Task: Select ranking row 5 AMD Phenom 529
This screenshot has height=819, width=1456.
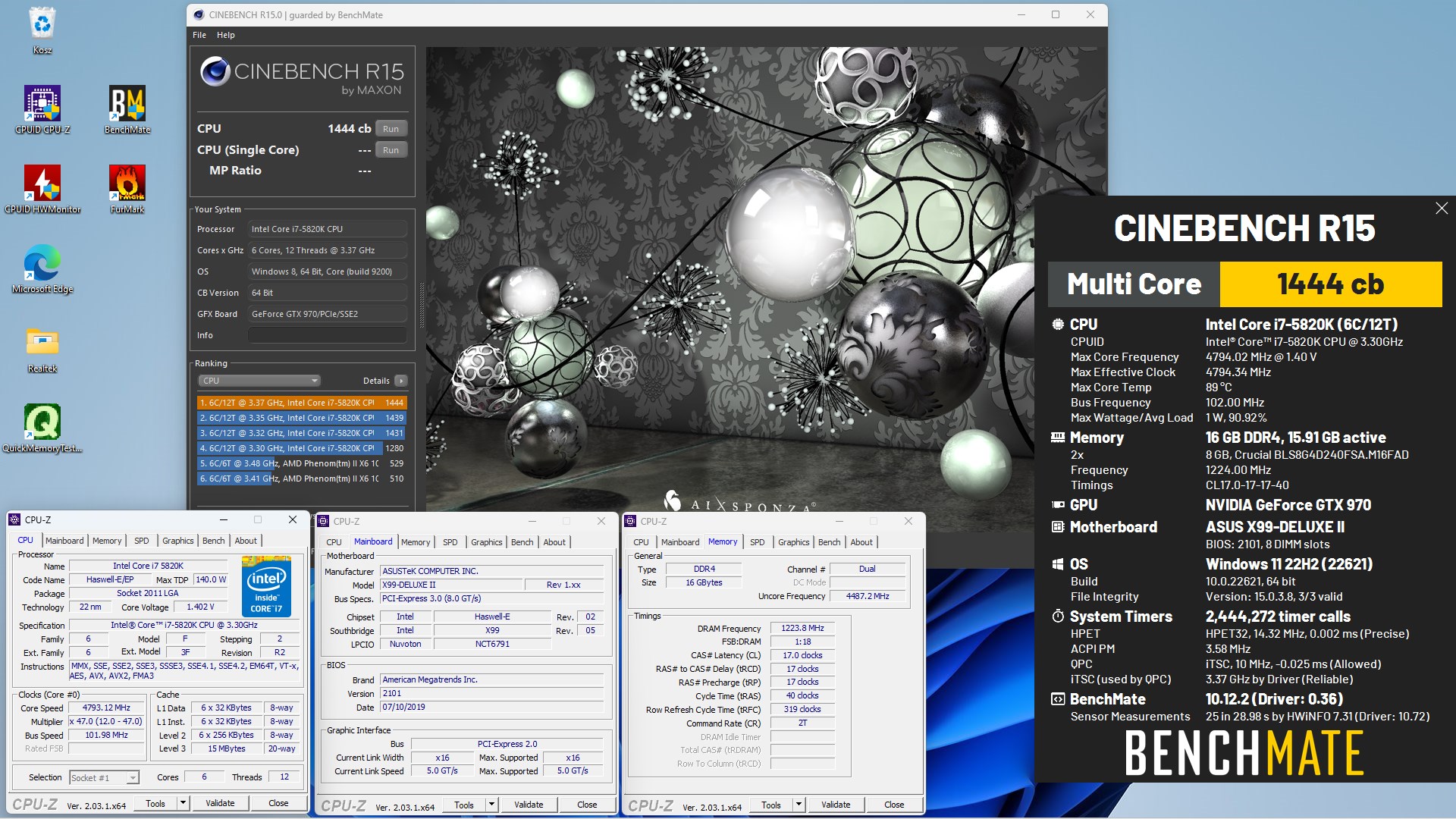Action: tap(302, 463)
